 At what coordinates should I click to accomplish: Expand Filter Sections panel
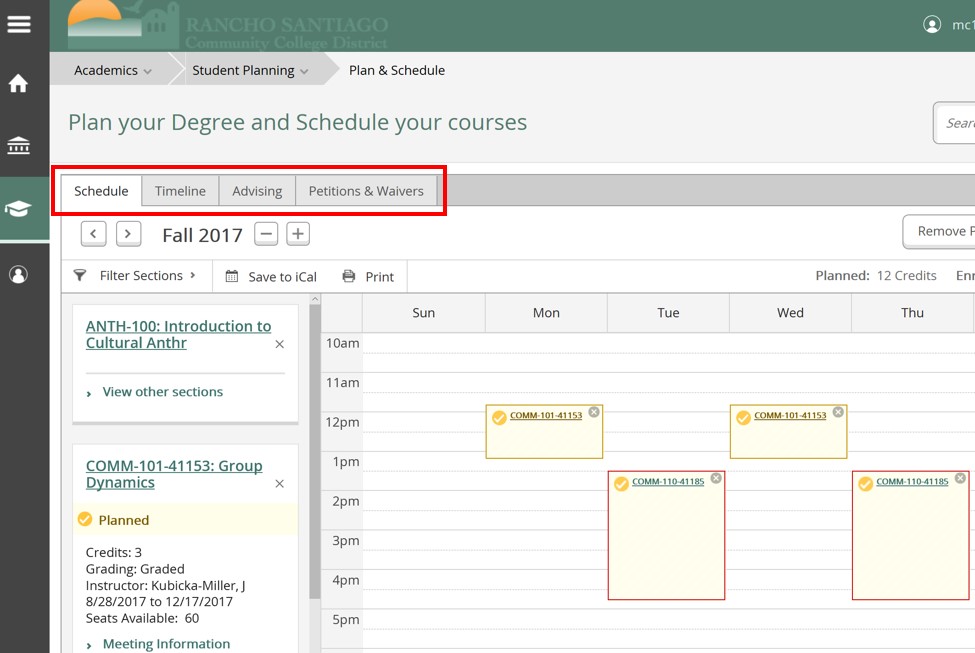[x=136, y=276]
